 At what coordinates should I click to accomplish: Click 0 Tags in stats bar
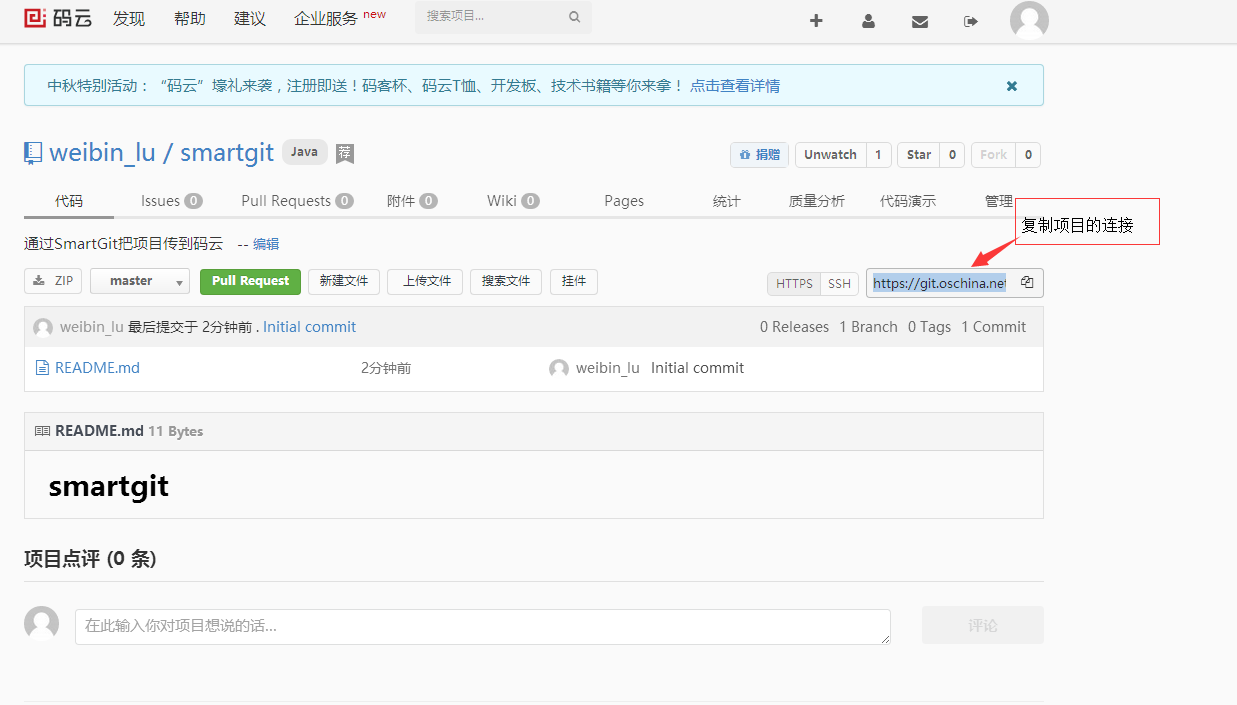point(929,327)
